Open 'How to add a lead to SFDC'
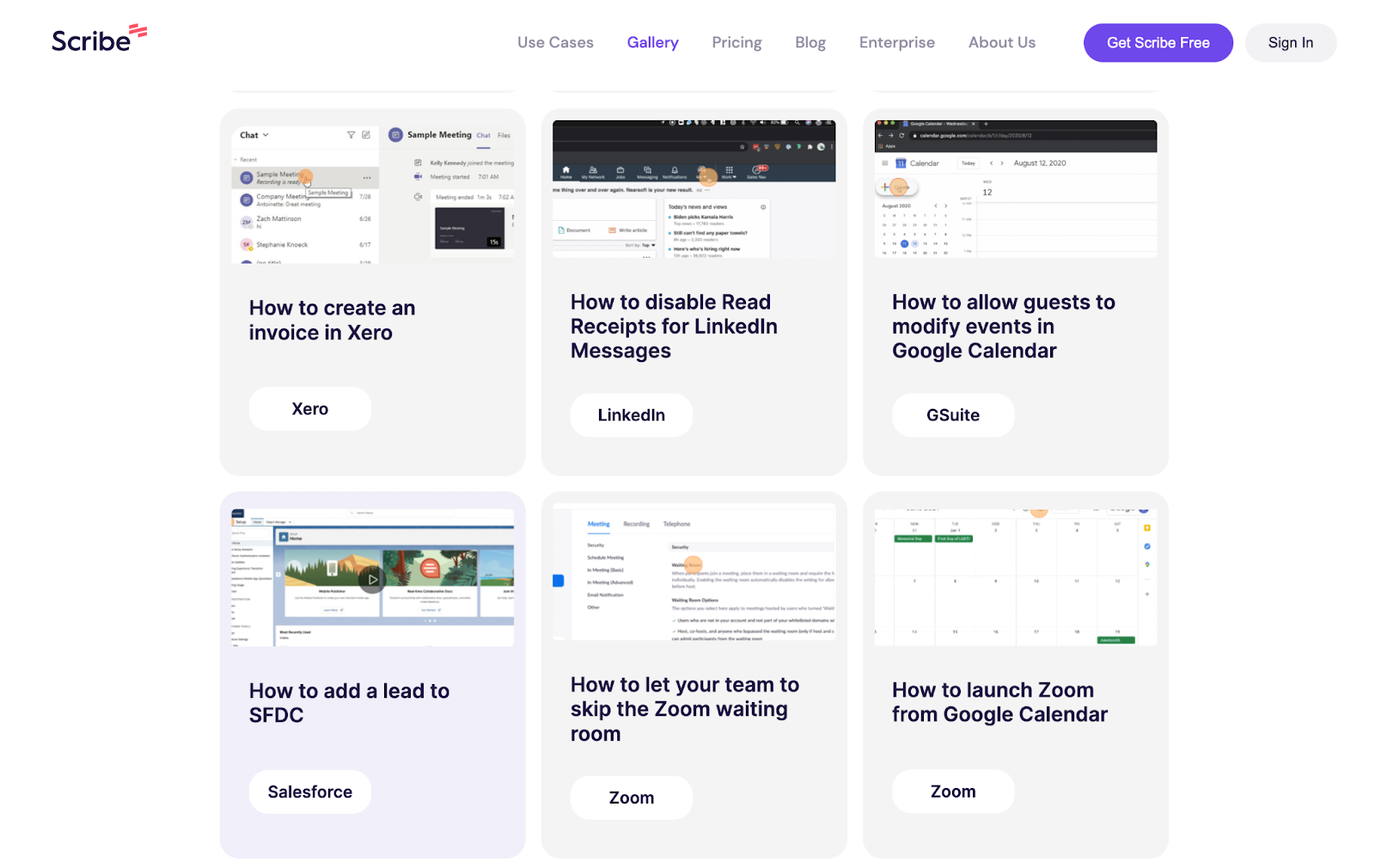 (x=349, y=703)
